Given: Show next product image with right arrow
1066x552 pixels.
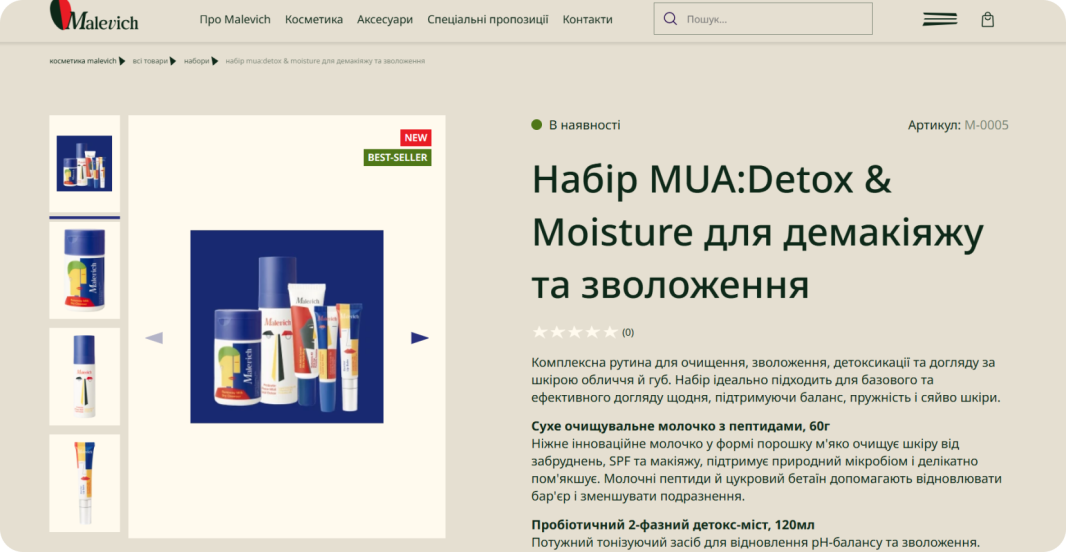Looking at the screenshot, I should tap(419, 338).
